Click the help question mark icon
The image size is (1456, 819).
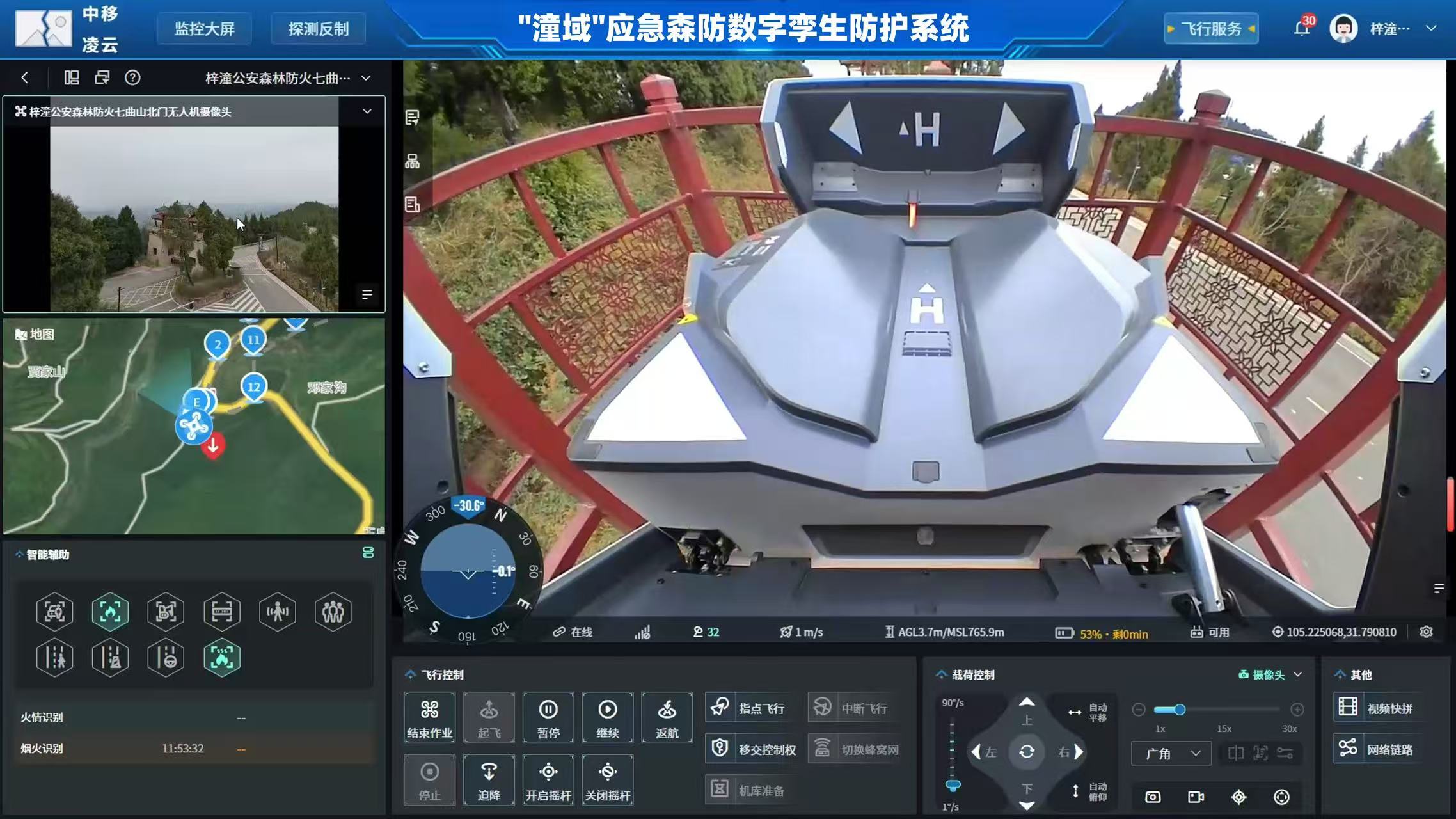[132, 78]
